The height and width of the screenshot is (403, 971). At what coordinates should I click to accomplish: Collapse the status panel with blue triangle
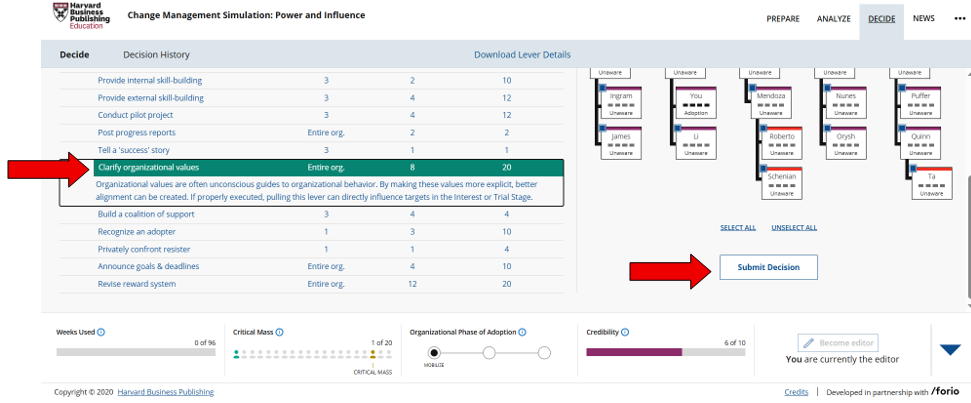pos(950,350)
